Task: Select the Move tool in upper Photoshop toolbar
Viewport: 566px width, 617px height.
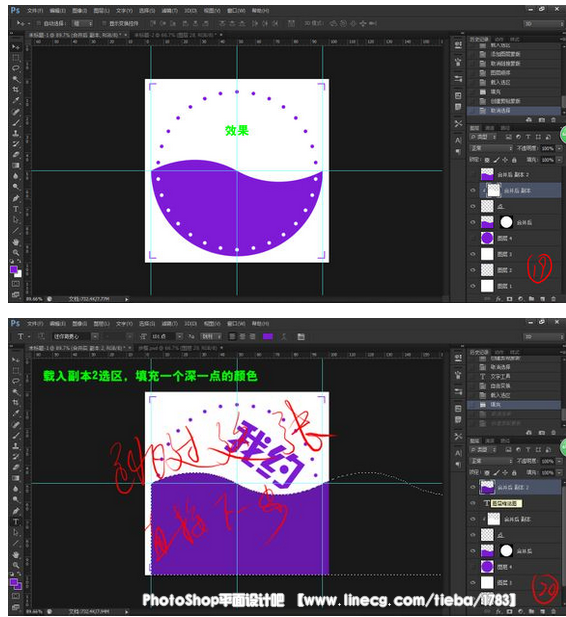Action: pyautogui.click(x=16, y=47)
